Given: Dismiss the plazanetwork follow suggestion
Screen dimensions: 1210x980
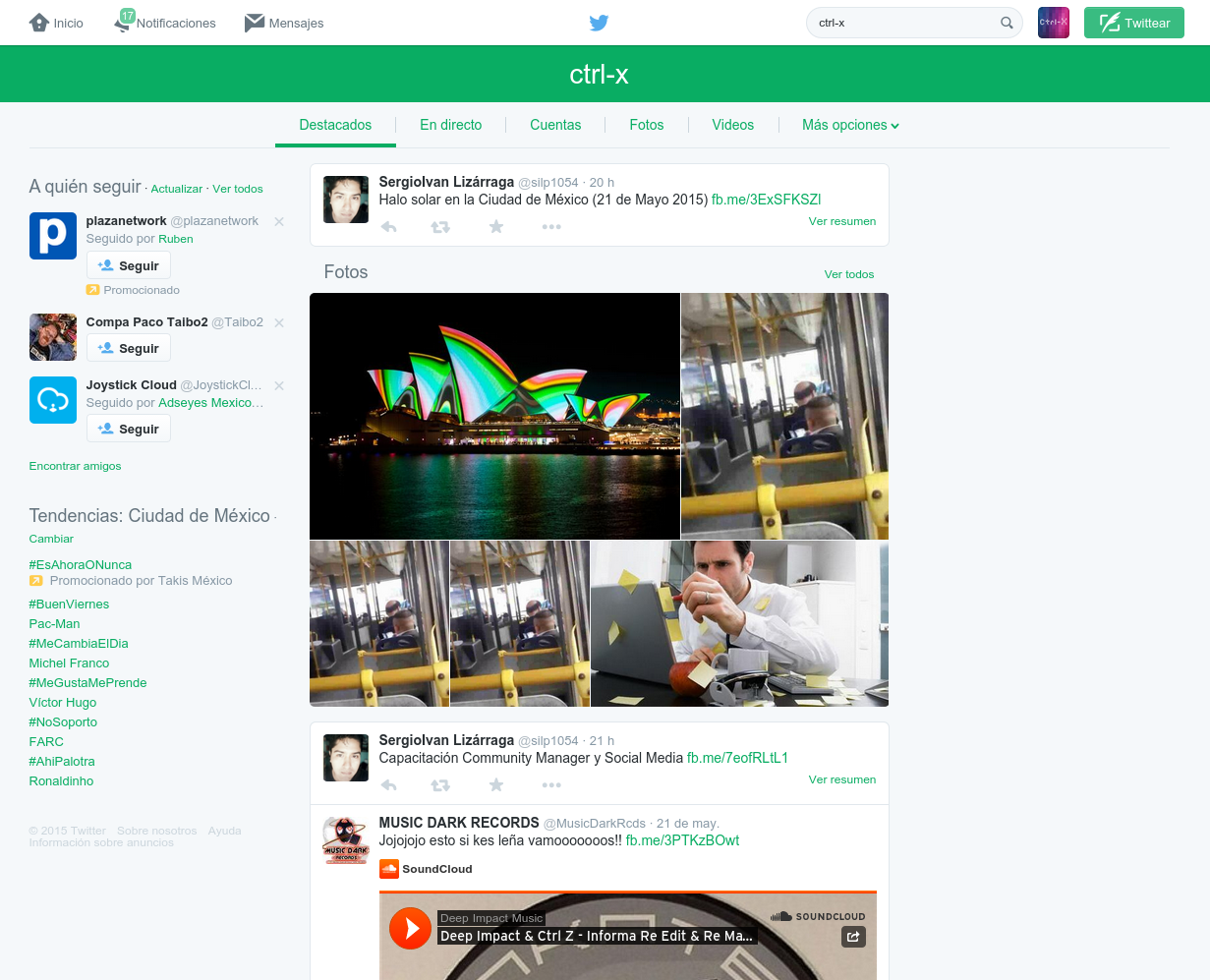Looking at the screenshot, I should (x=279, y=222).
